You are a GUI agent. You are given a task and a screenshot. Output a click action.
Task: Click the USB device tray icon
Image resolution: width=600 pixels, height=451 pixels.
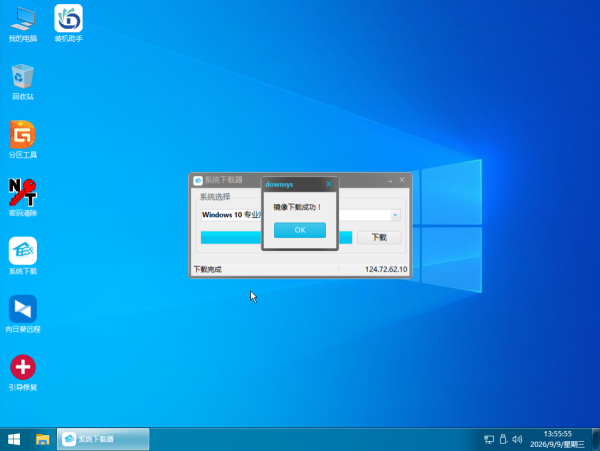click(x=503, y=439)
